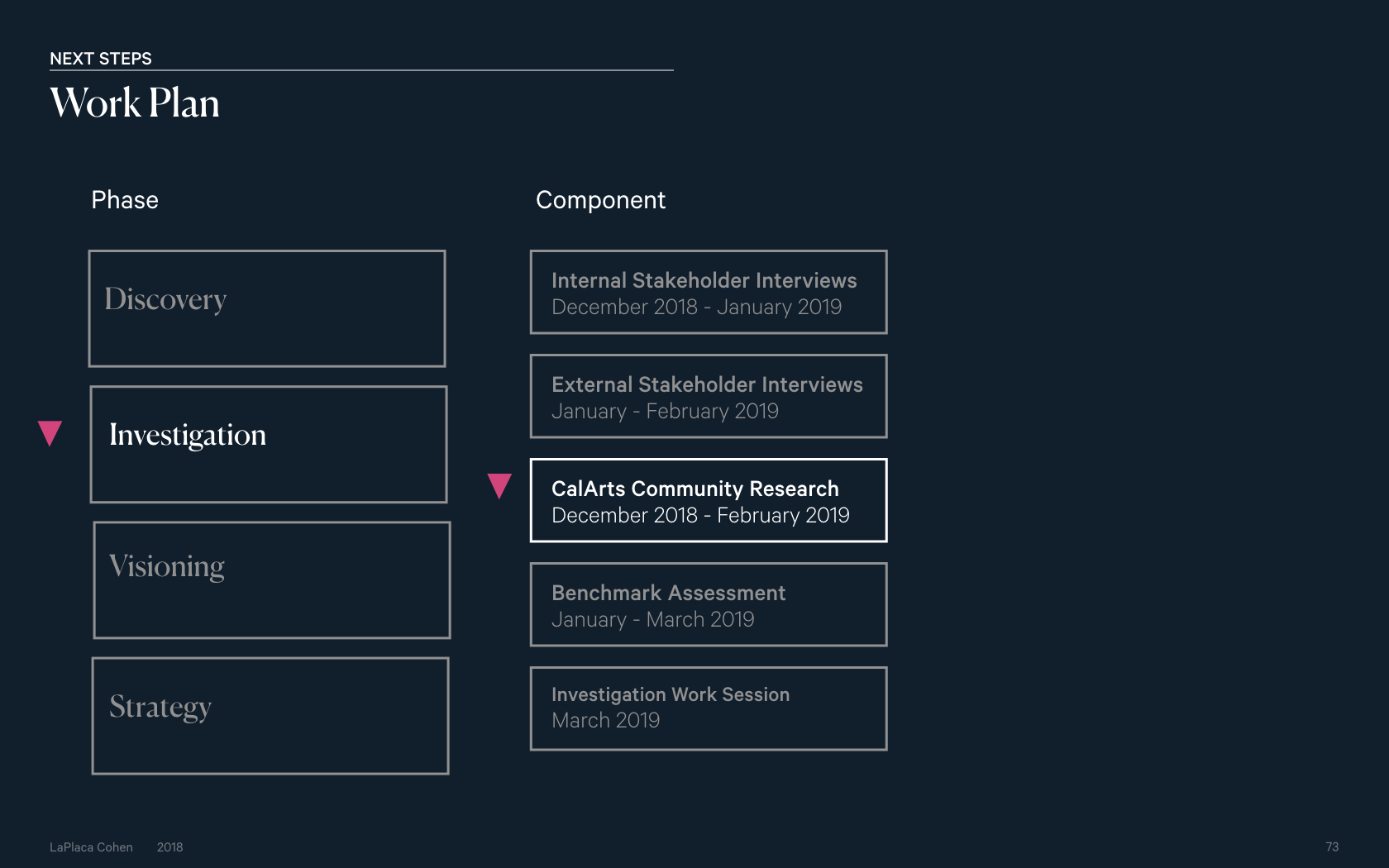1389x868 pixels.
Task: Click the March 2019 date text
Action: pos(605,721)
